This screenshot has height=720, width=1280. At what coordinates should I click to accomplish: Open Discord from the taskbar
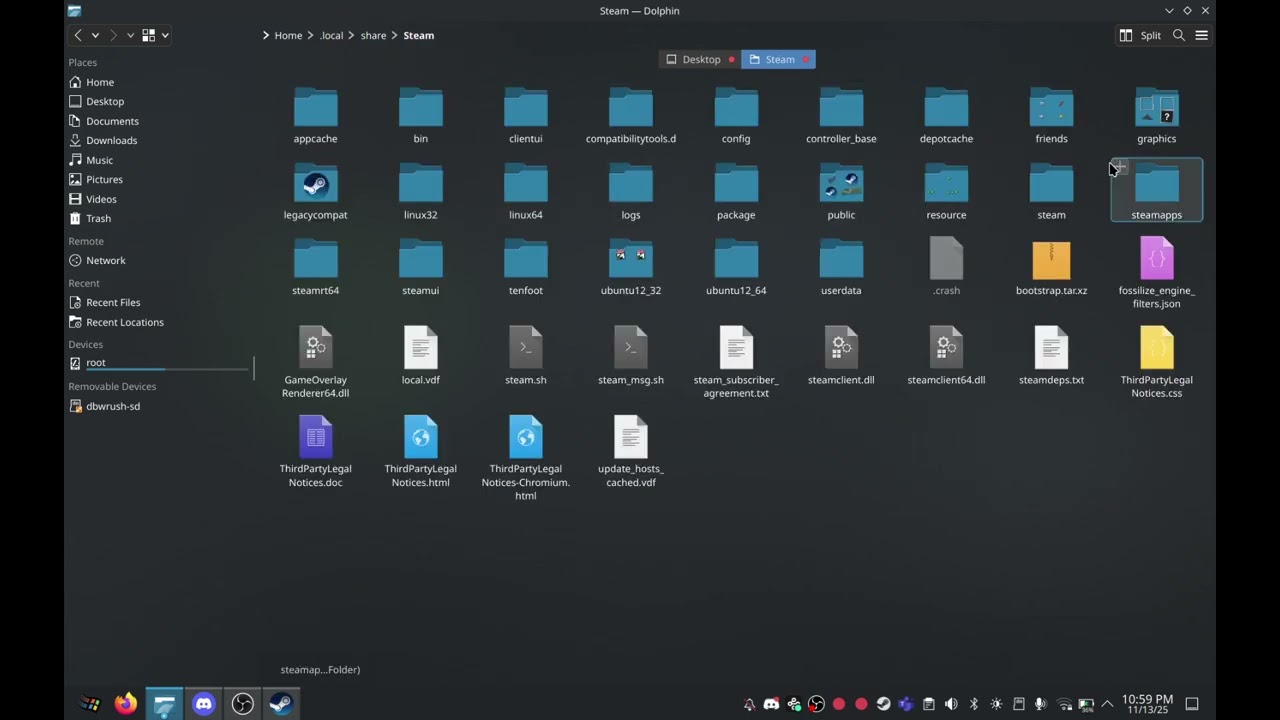click(203, 704)
